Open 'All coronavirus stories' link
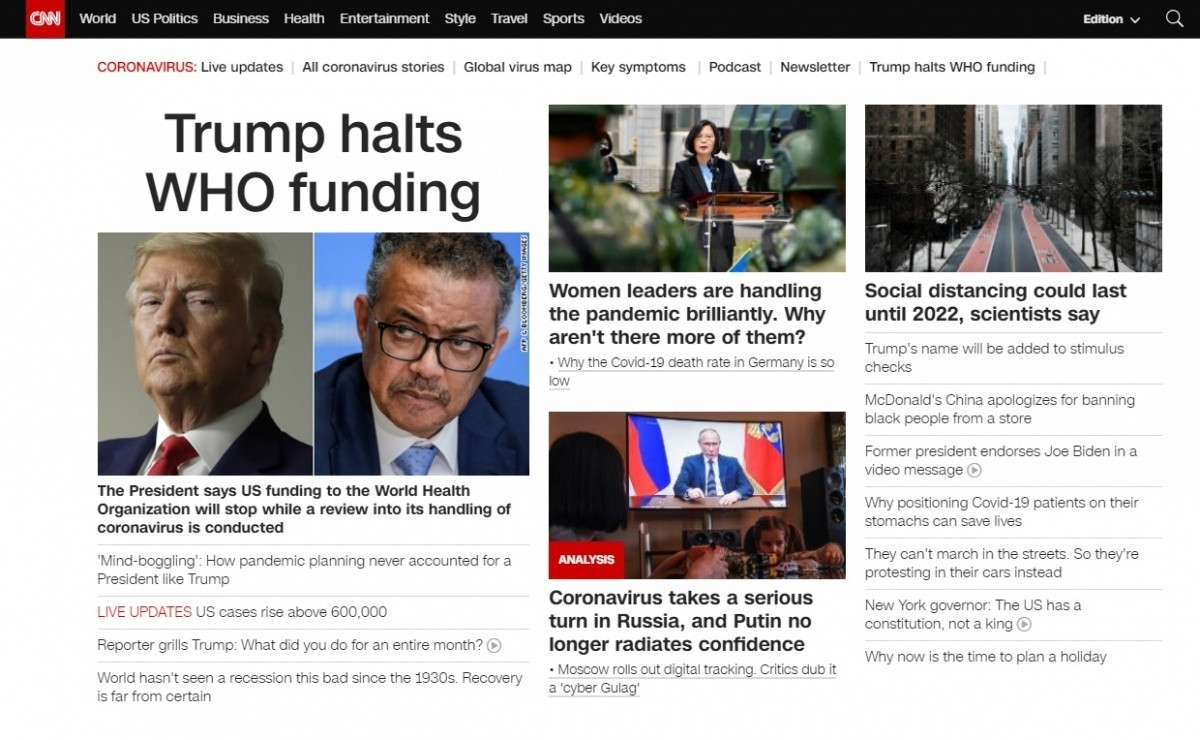This screenshot has height=740, width=1200. pos(373,67)
